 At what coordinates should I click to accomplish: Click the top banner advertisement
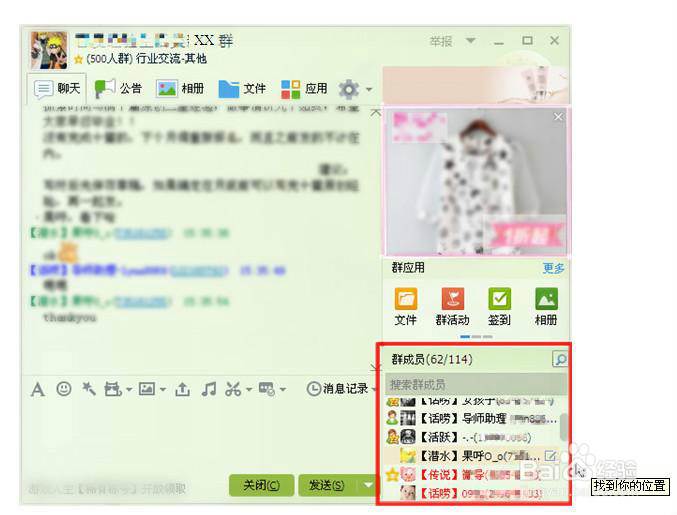[x=476, y=85]
